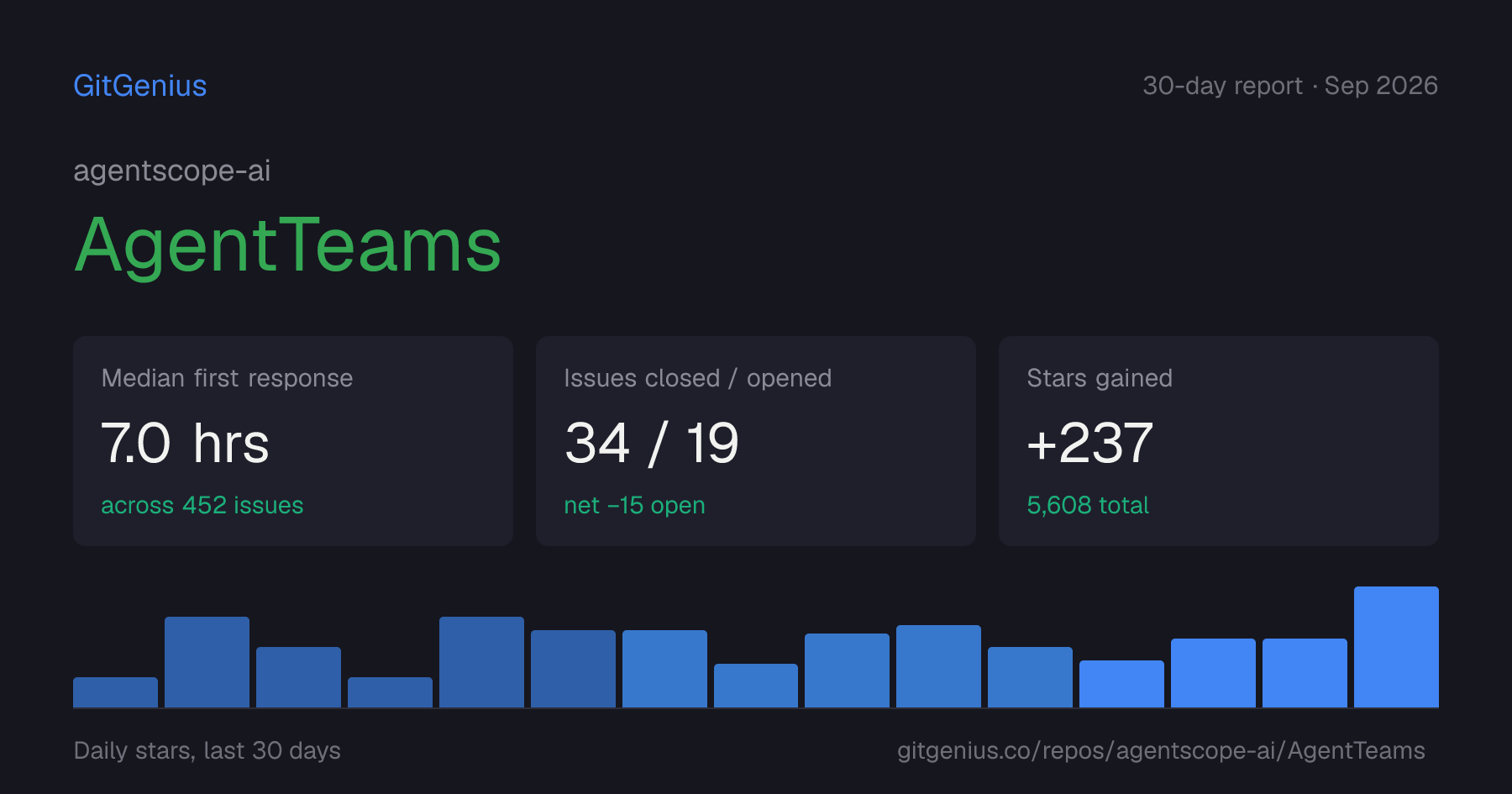Open the AgentTeams repository title
Viewport: 1512px width, 794px height.
pos(287,245)
